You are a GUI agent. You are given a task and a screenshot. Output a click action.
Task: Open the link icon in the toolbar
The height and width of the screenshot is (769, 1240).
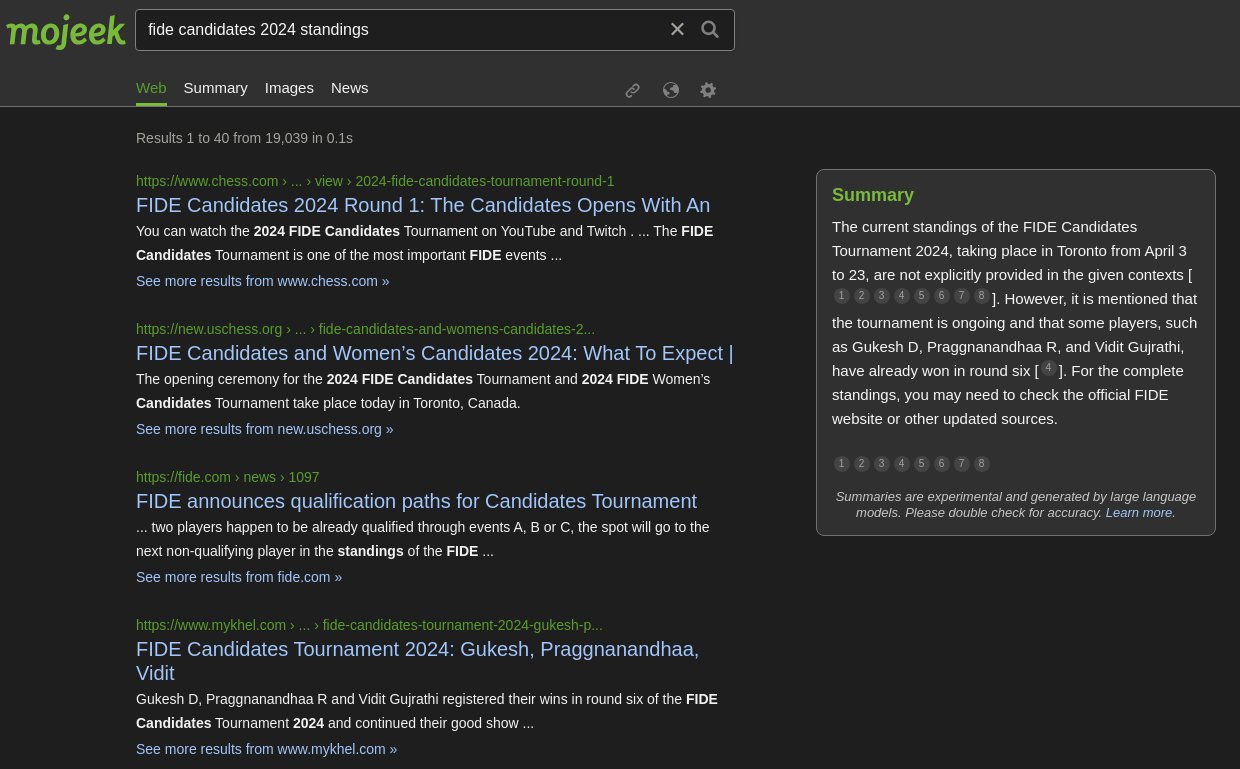tap(632, 90)
